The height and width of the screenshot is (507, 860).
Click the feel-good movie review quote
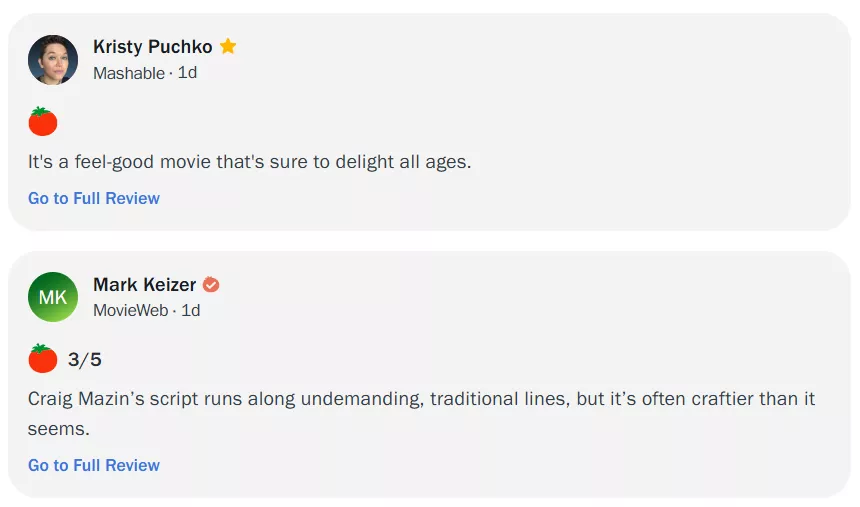click(x=249, y=161)
